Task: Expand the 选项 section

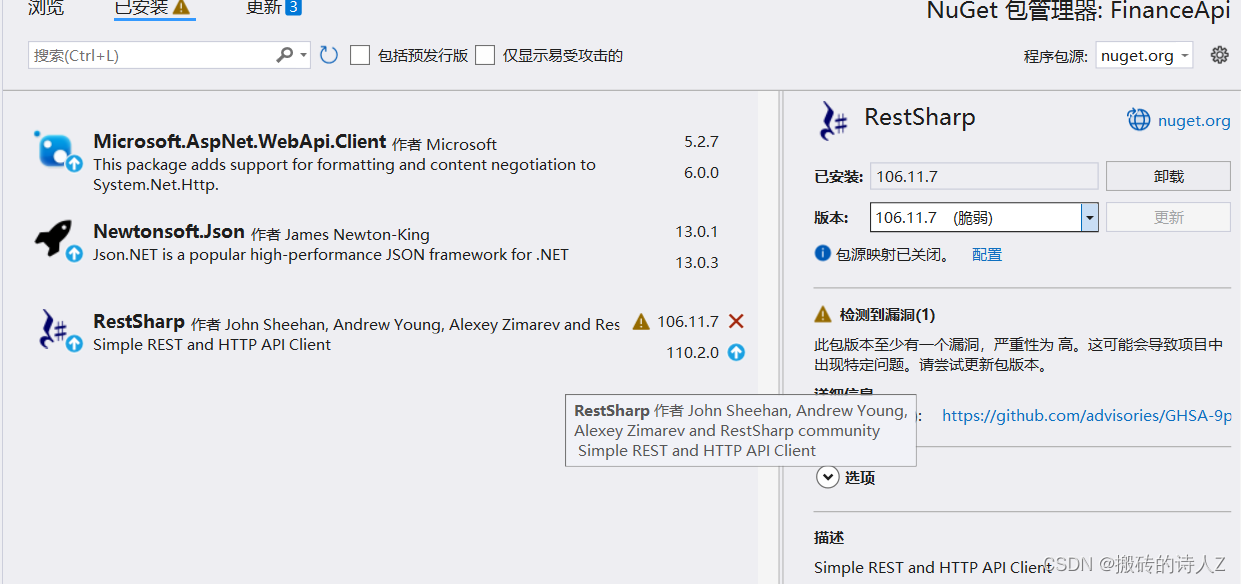Action: point(827,477)
